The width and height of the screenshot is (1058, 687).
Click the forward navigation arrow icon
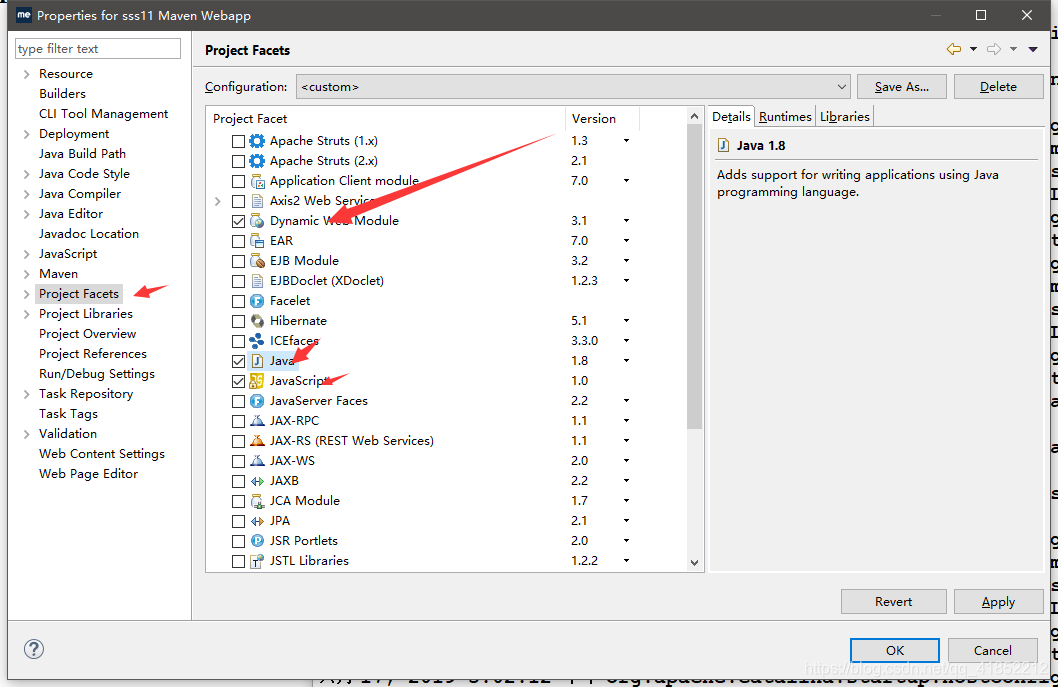994,49
